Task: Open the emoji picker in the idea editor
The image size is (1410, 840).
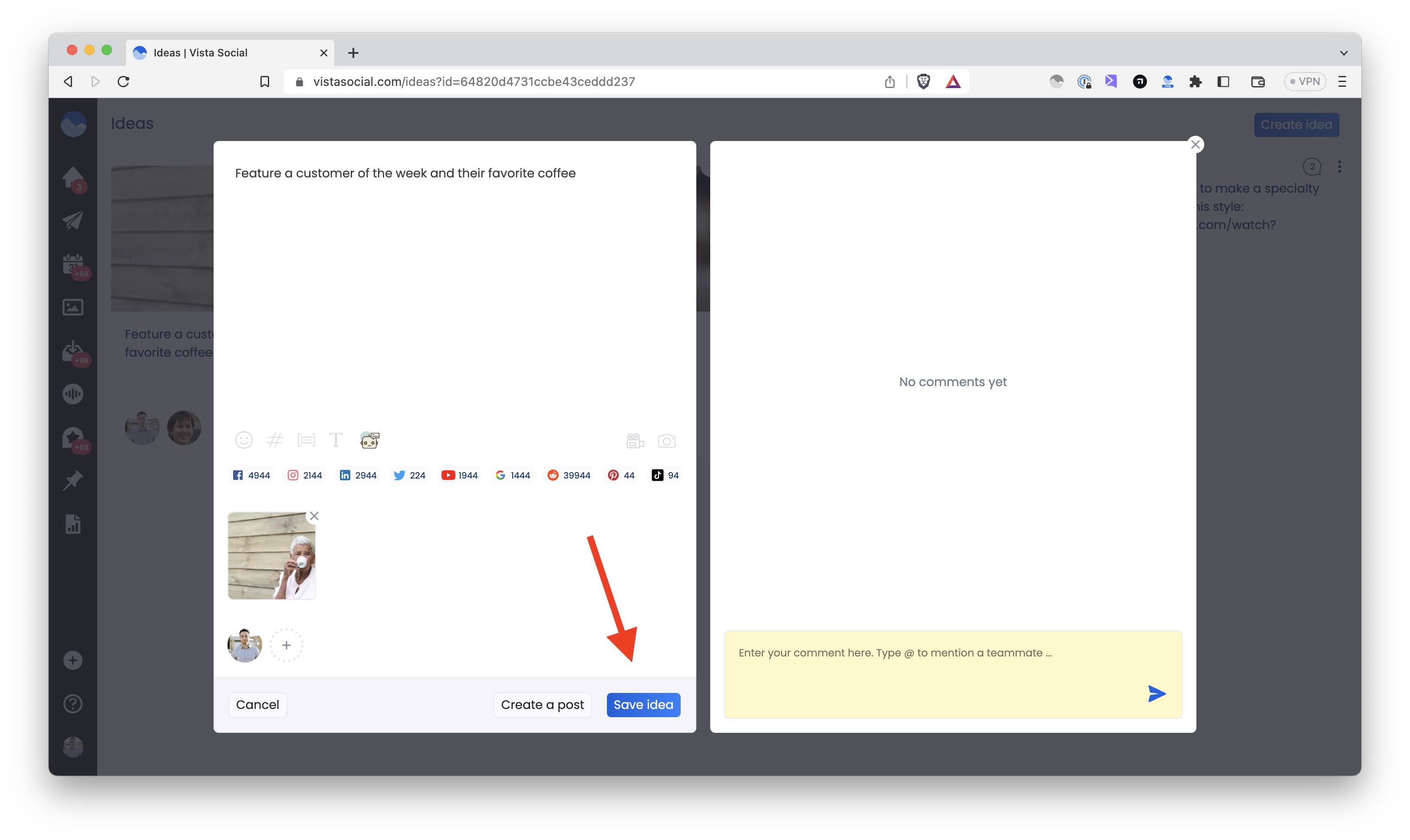Action: tap(244, 440)
